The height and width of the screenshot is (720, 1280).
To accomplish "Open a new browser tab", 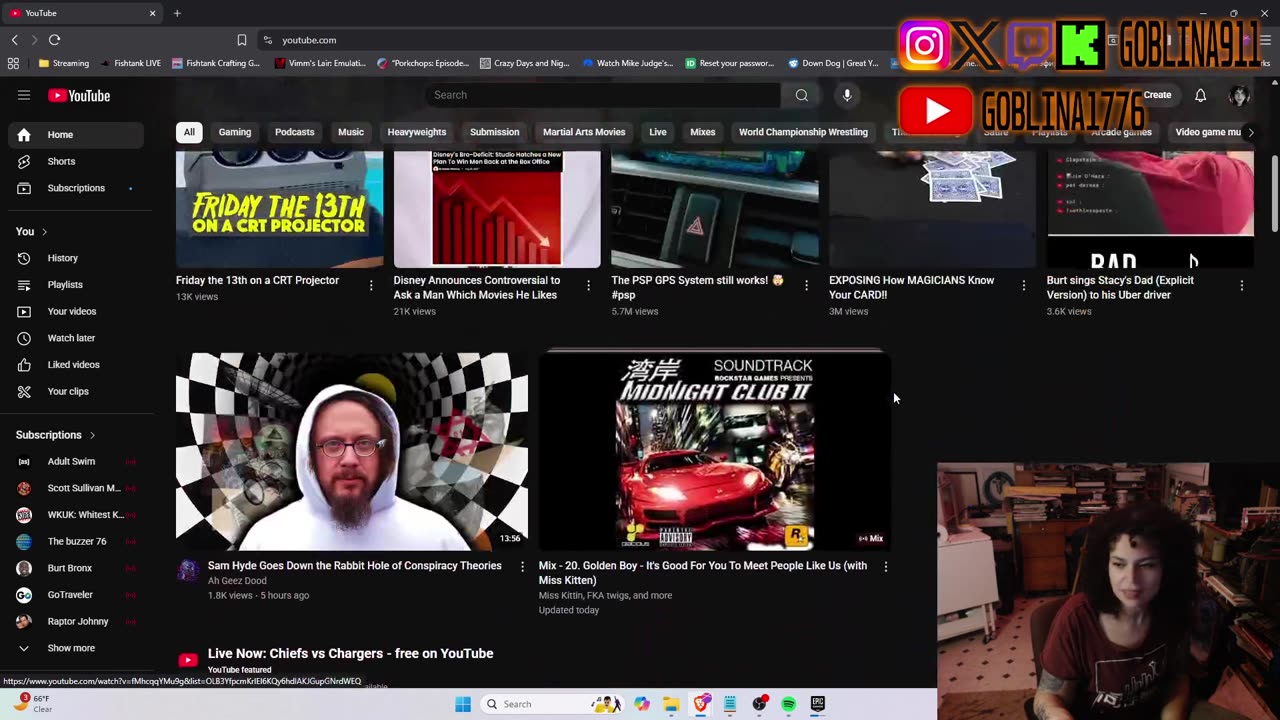I will [x=177, y=13].
